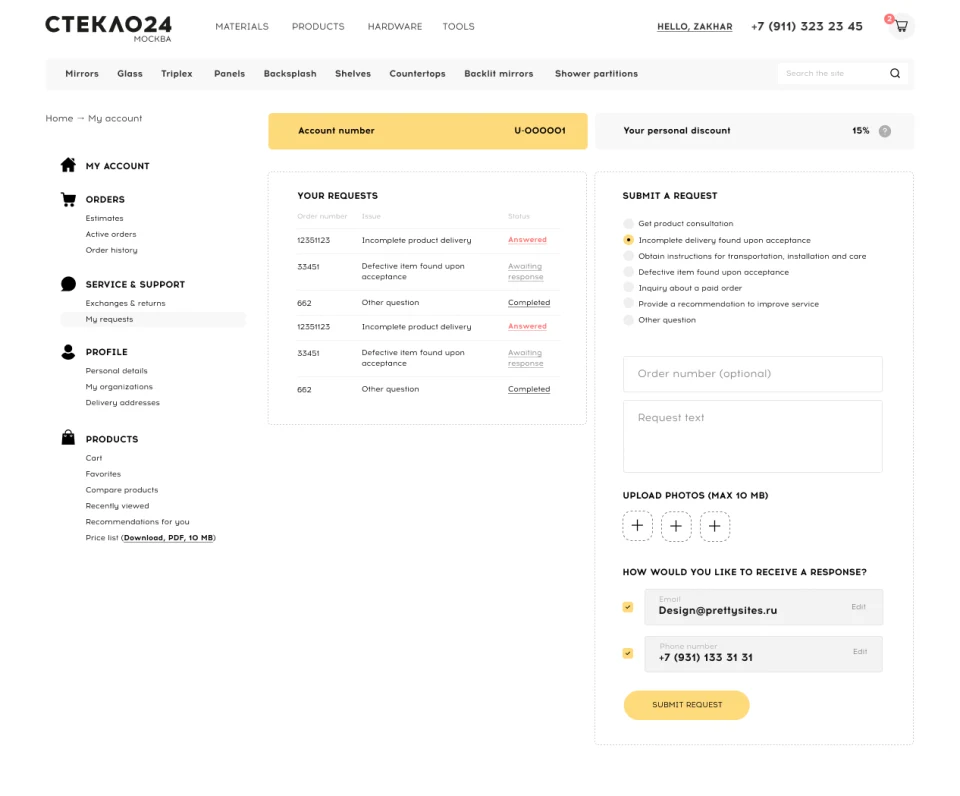Open Active orders in sidebar
This screenshot has height=796, width=960.
[111, 234]
